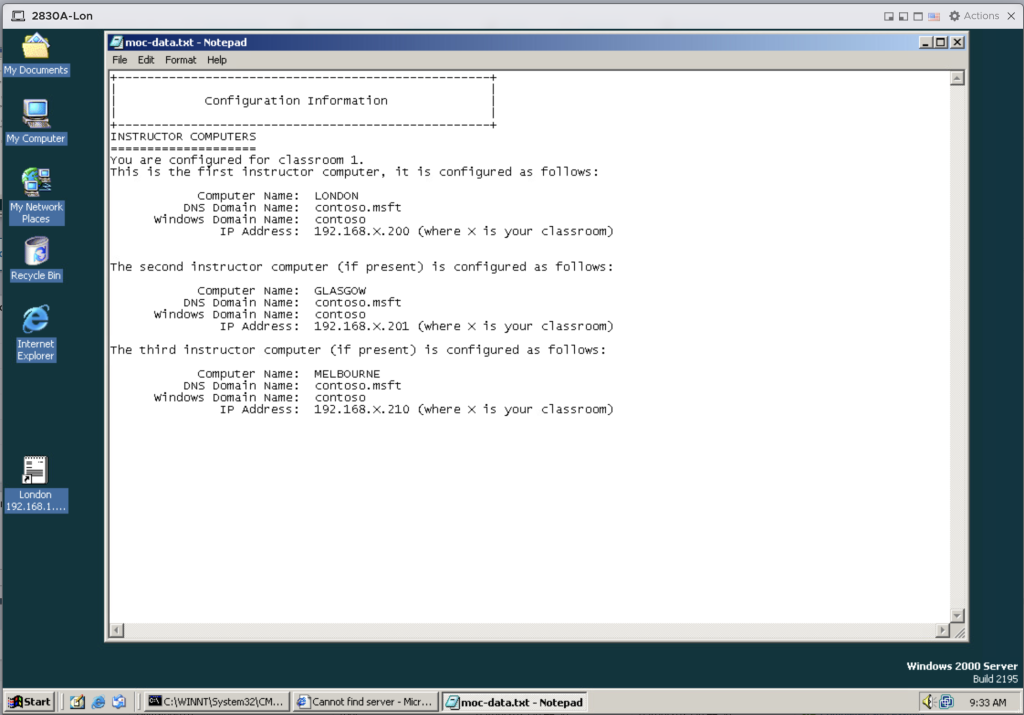Open the Actions gear menu
1024x715 pixels.
[x=974, y=16]
